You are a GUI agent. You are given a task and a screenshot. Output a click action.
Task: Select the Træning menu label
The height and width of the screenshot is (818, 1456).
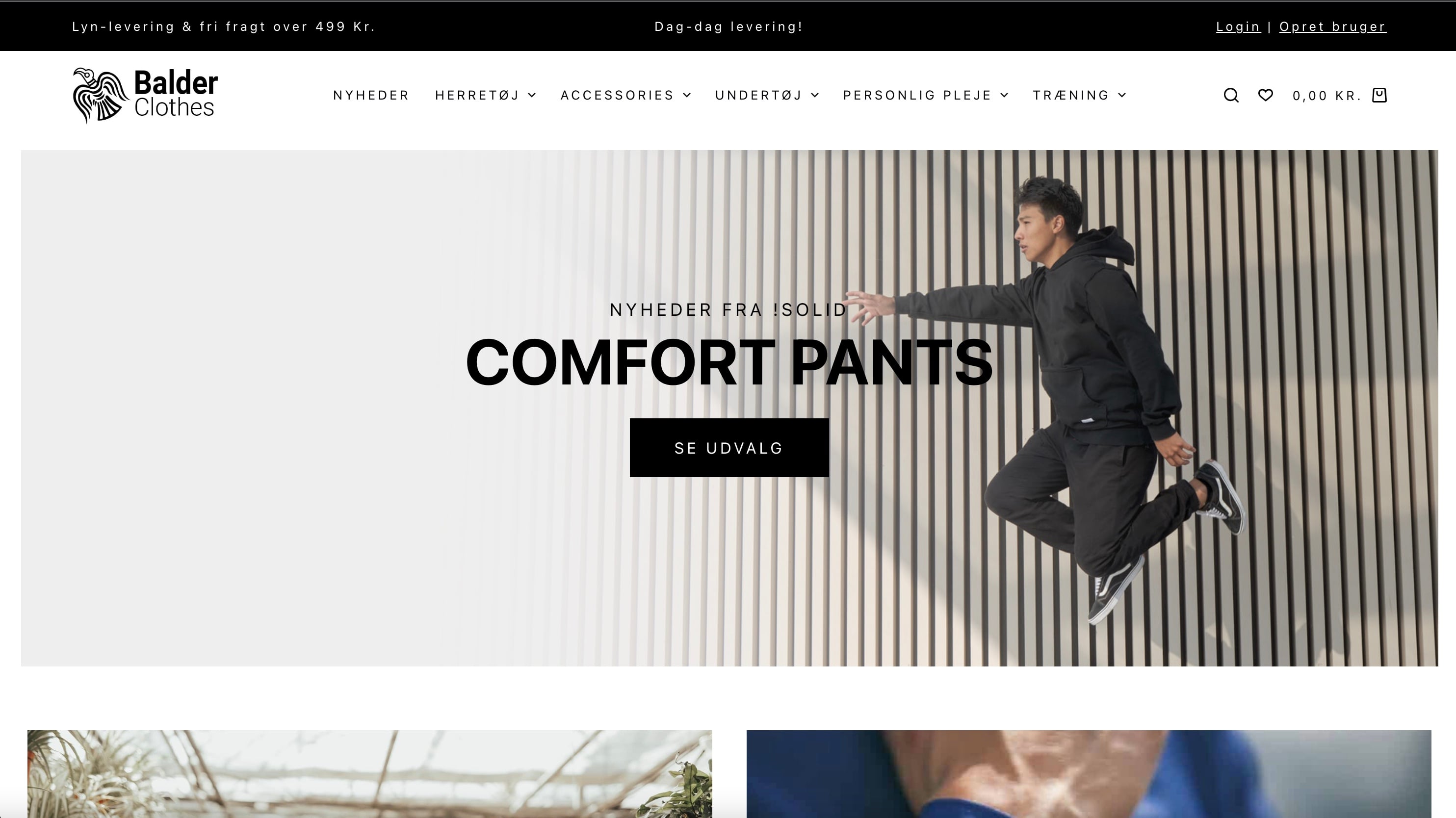pyautogui.click(x=1071, y=96)
